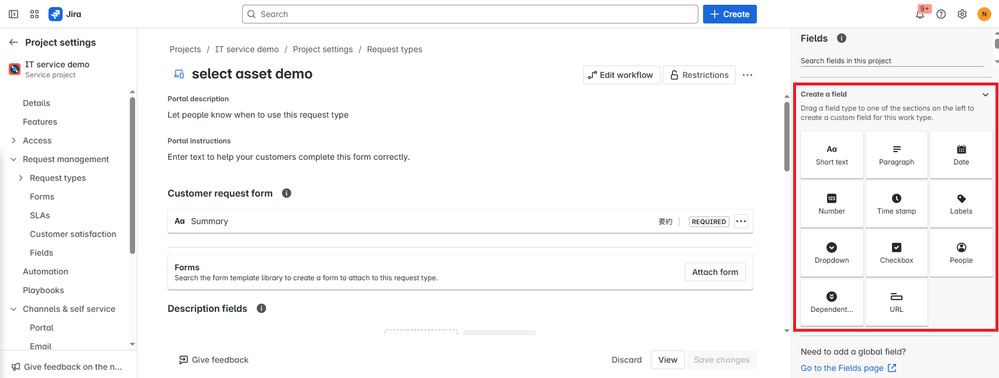
Task: Pick the Checkbox field type tile
Action: point(896,253)
